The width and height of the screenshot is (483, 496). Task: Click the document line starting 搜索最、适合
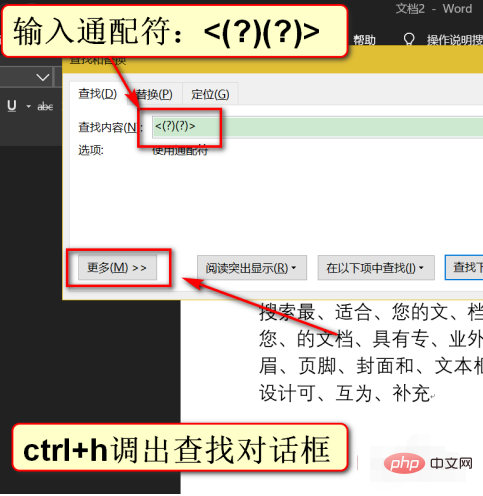[x=371, y=312]
